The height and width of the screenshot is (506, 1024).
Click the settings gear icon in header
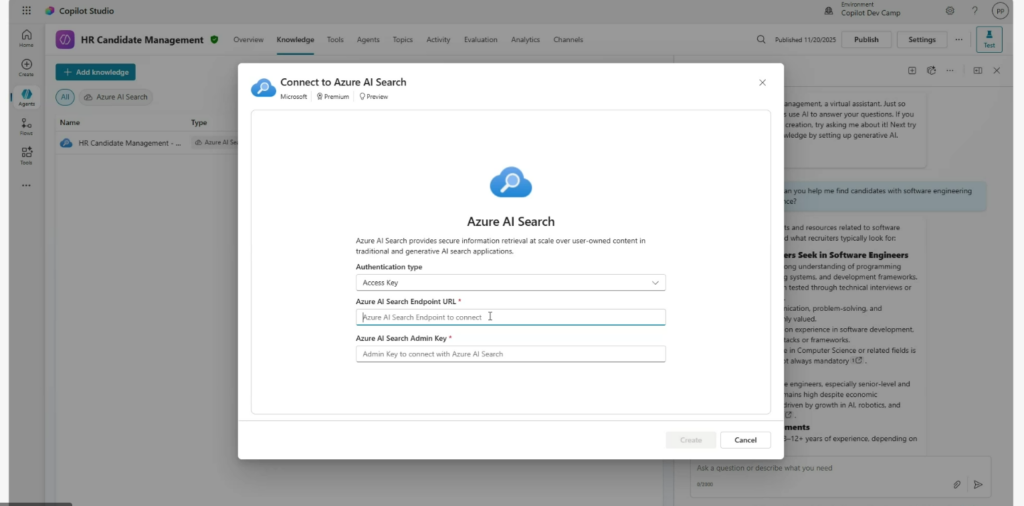[x=949, y=11]
